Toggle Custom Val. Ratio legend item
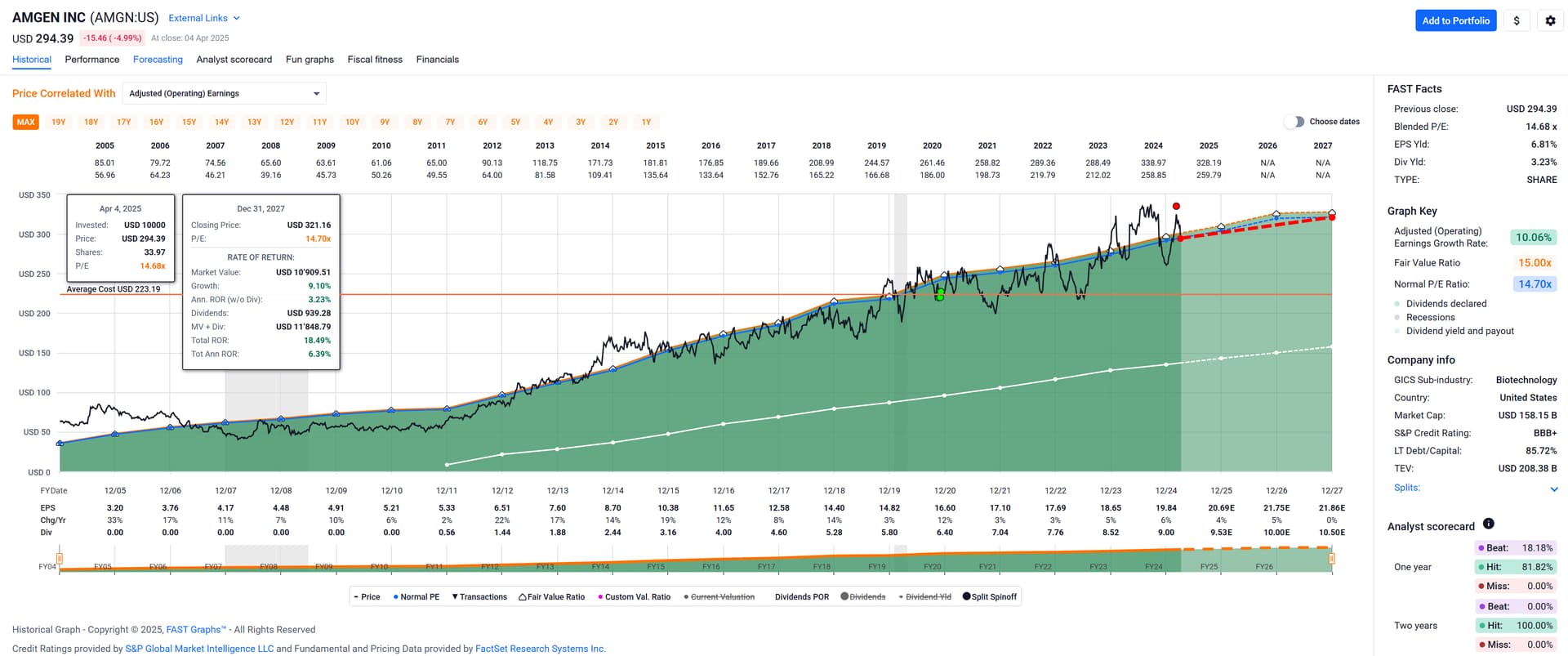The width and height of the screenshot is (1568, 656). pos(634,597)
